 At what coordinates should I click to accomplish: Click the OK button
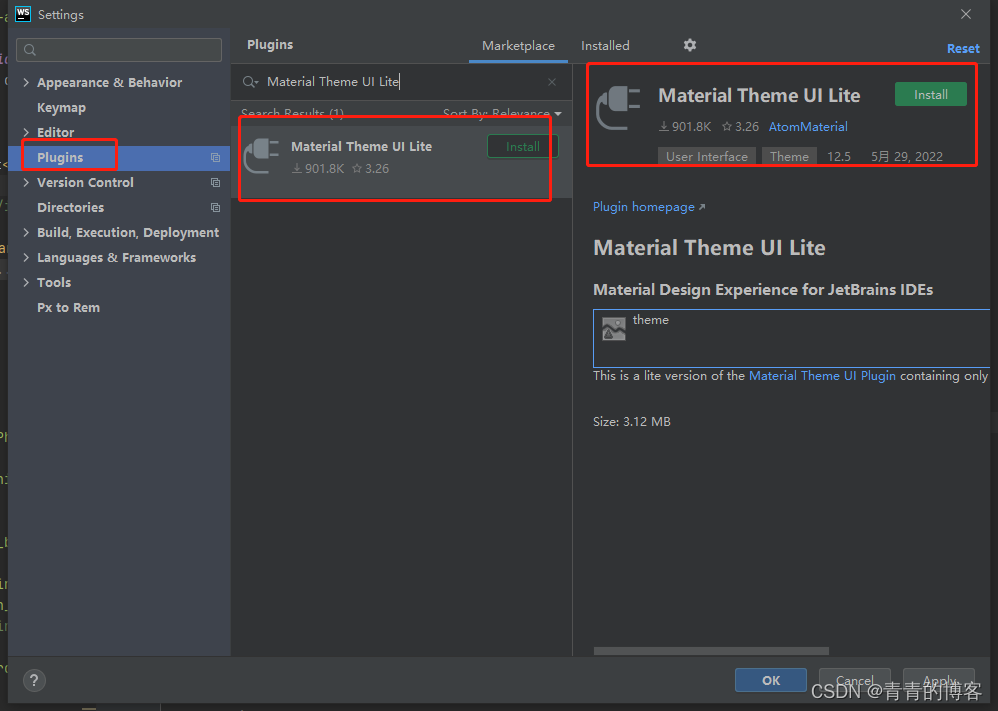(x=771, y=680)
